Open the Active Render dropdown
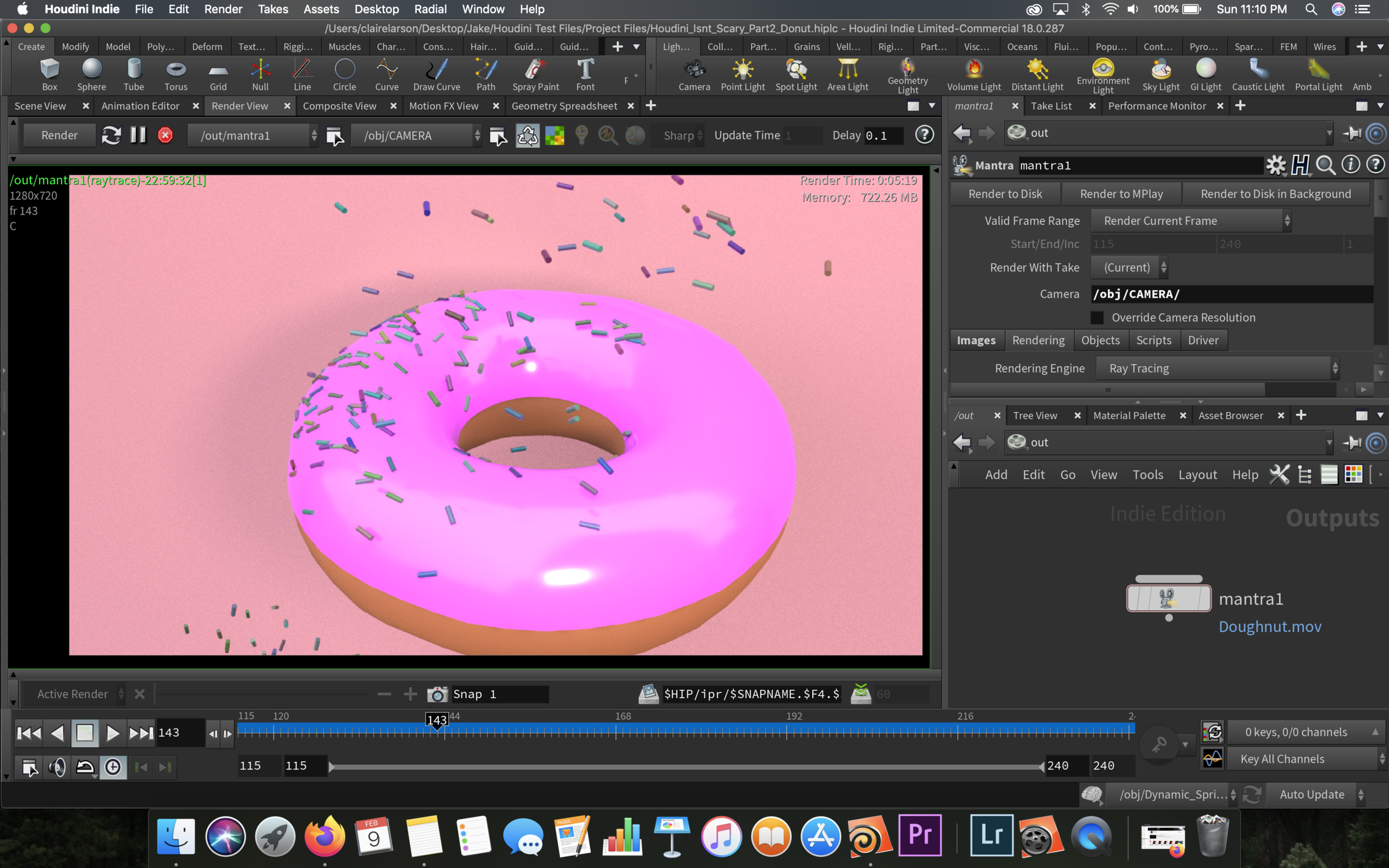Viewport: 1389px width, 868px height. pyautogui.click(x=73, y=694)
